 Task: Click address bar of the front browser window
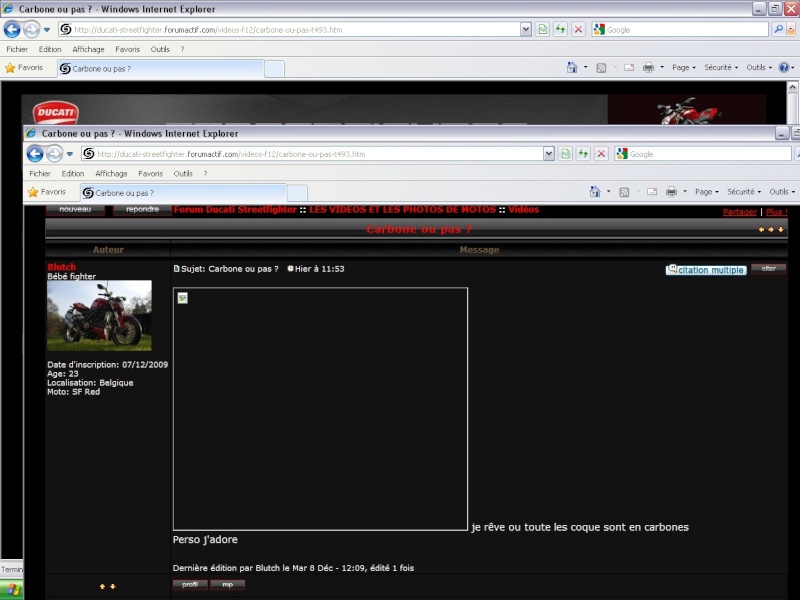[x=312, y=154]
